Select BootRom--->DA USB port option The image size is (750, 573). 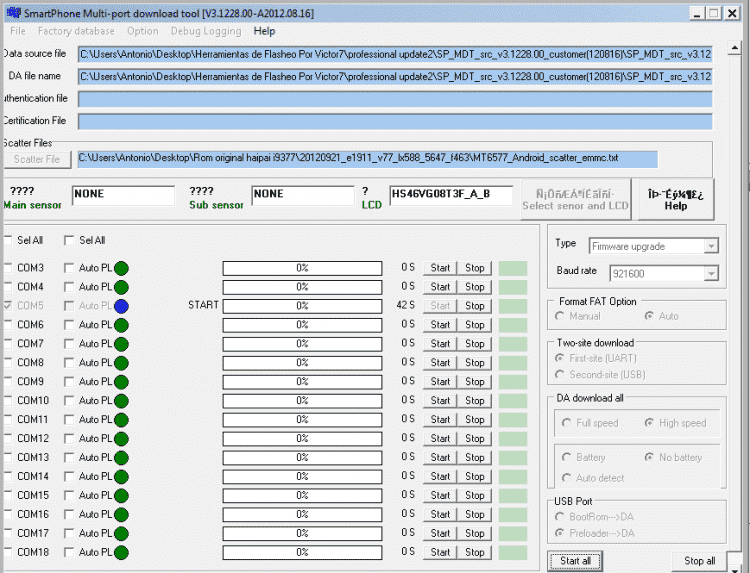(x=559, y=517)
